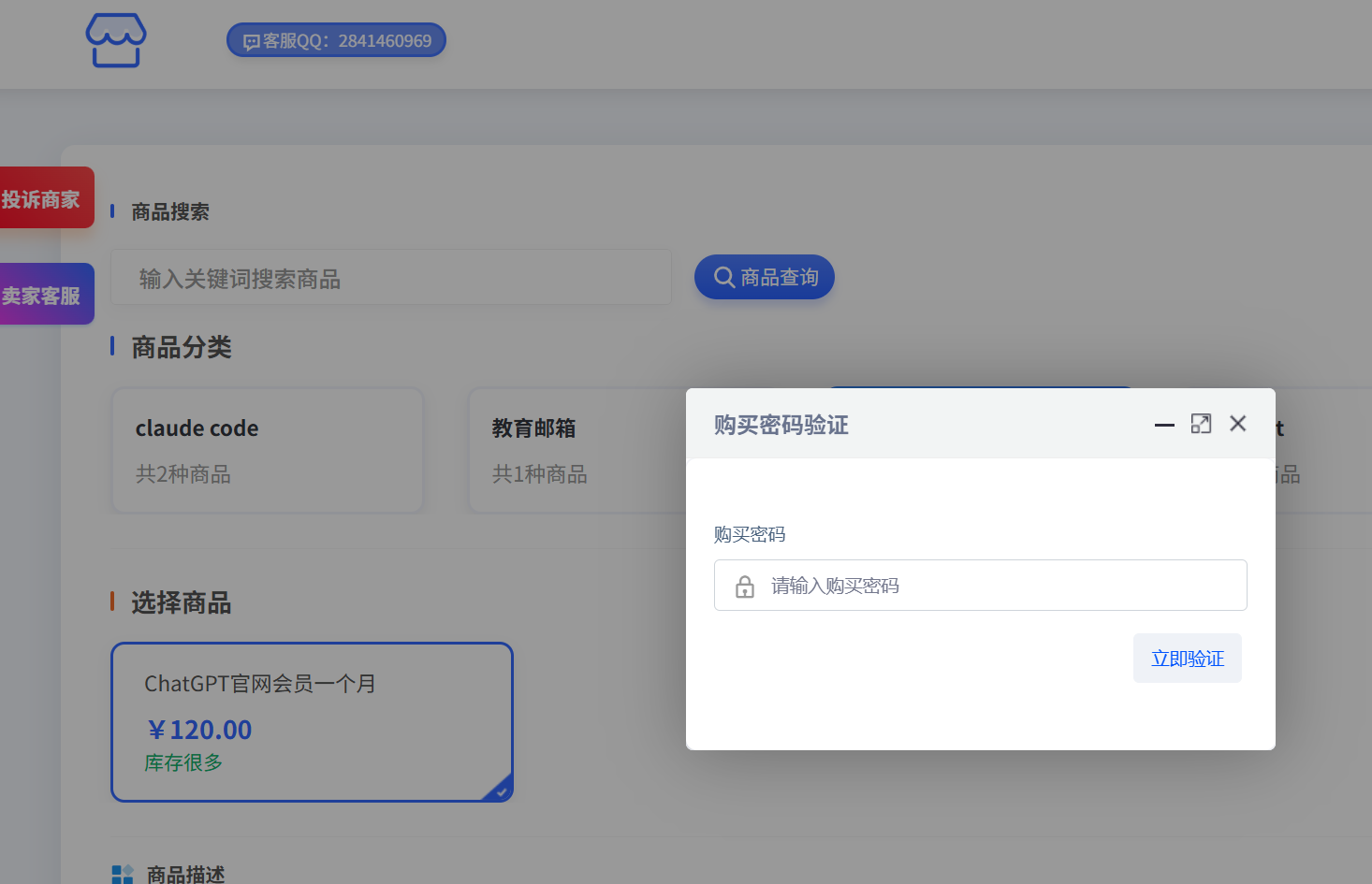The image size is (1372, 884).
Task: Click the 库存很多 stock status text
Action: point(183,762)
